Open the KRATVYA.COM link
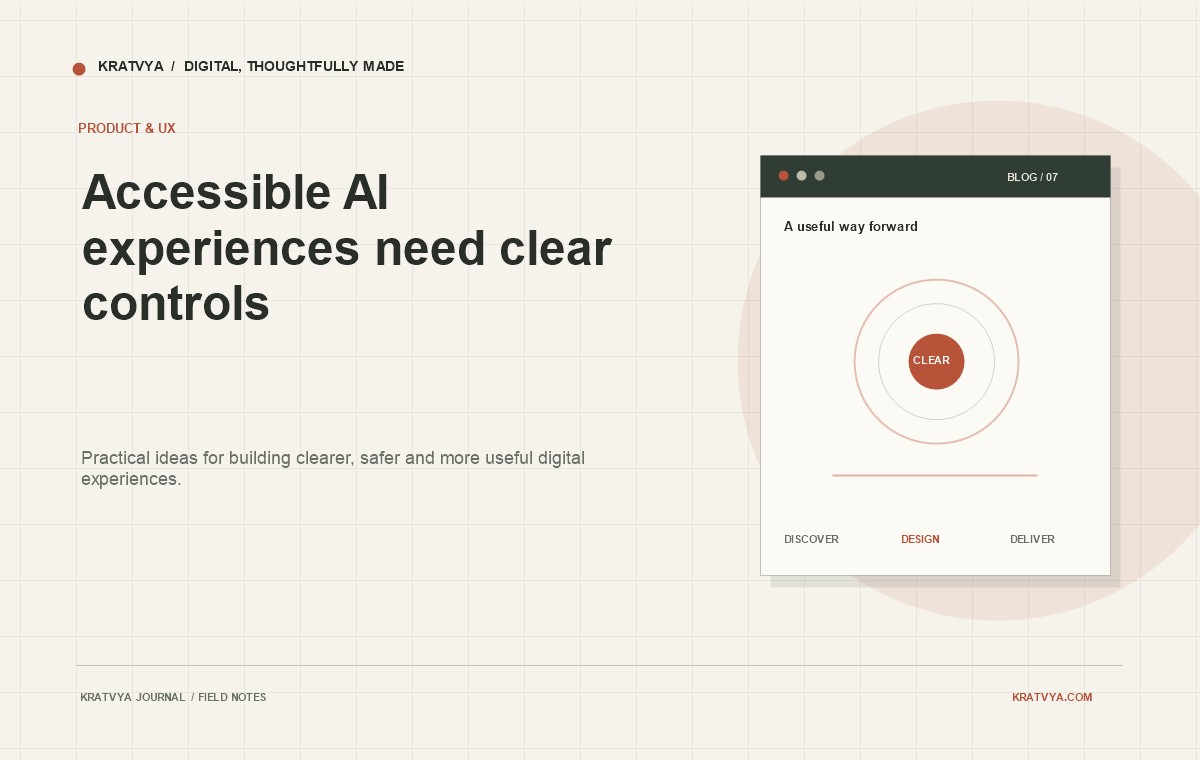Viewport: 1200px width, 760px height. (x=1052, y=697)
